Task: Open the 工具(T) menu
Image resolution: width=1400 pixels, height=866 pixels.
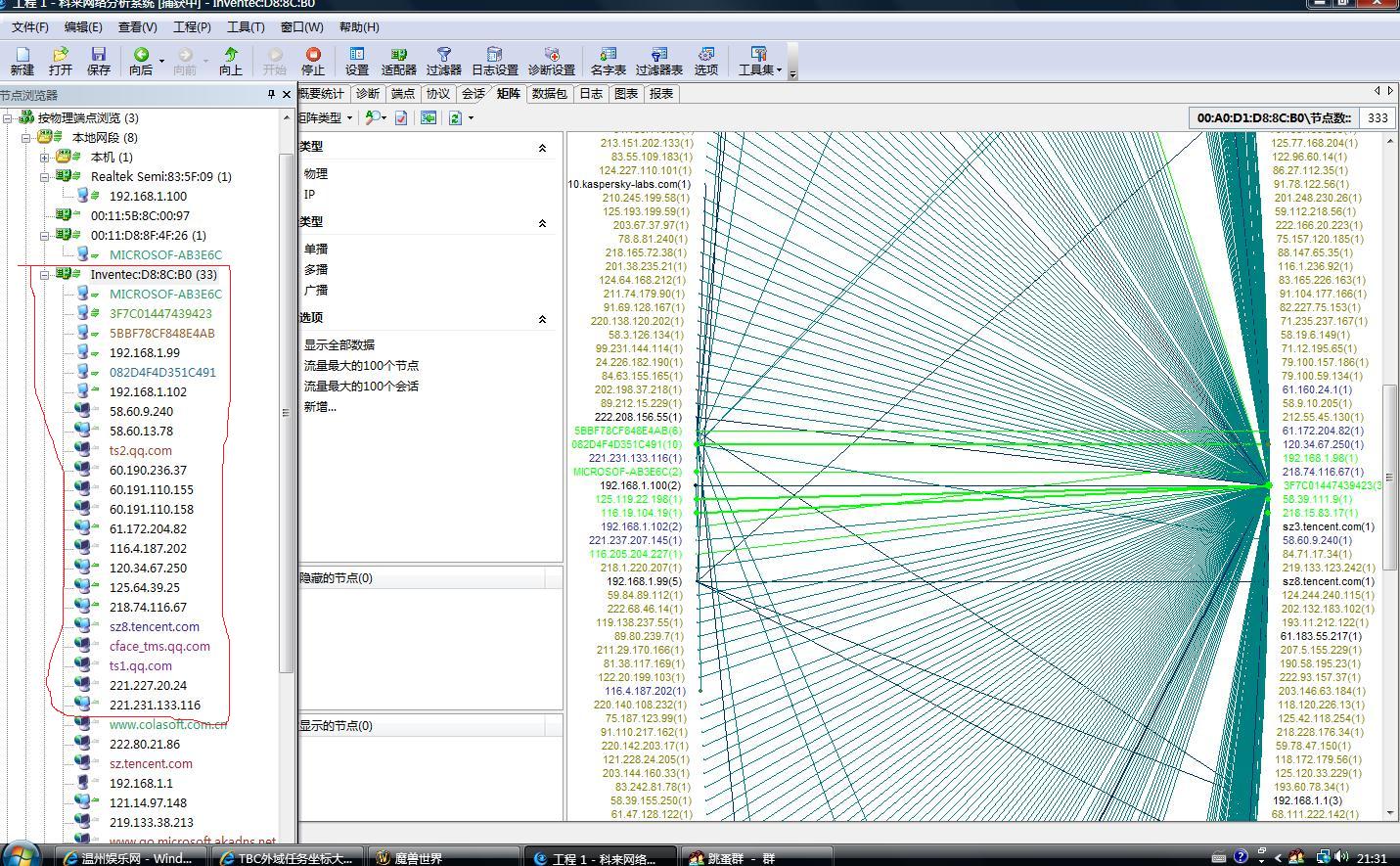Action: 245,27
